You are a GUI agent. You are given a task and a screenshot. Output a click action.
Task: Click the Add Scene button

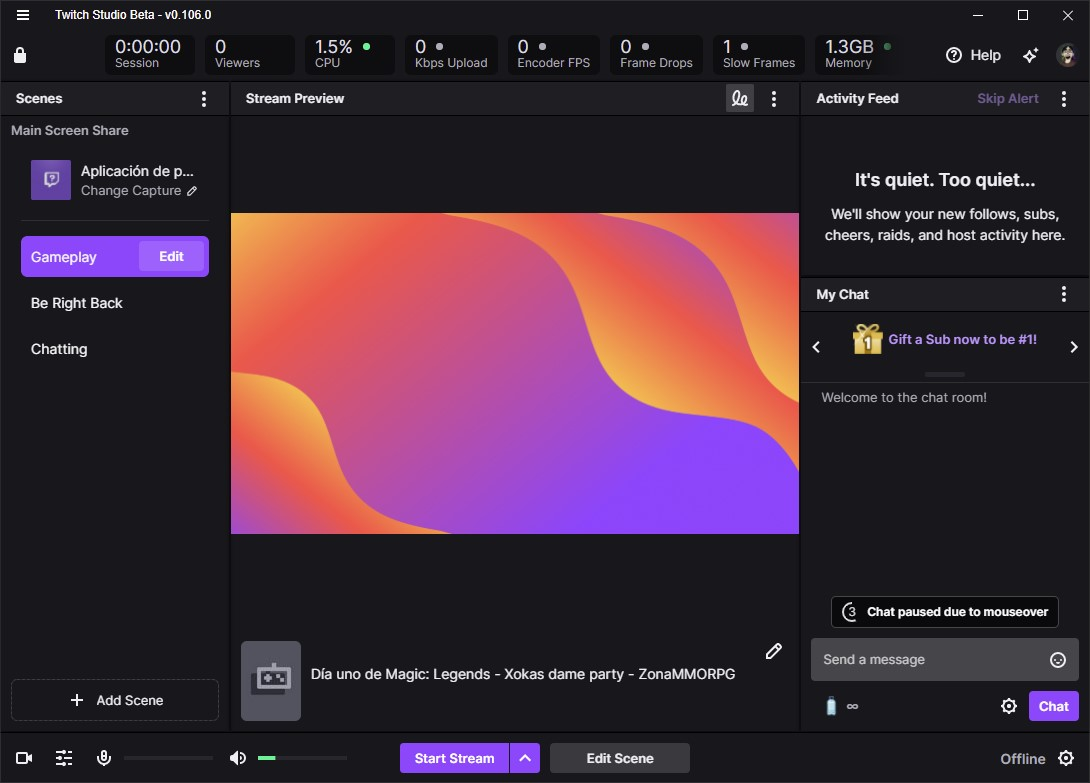pyautogui.click(x=115, y=700)
